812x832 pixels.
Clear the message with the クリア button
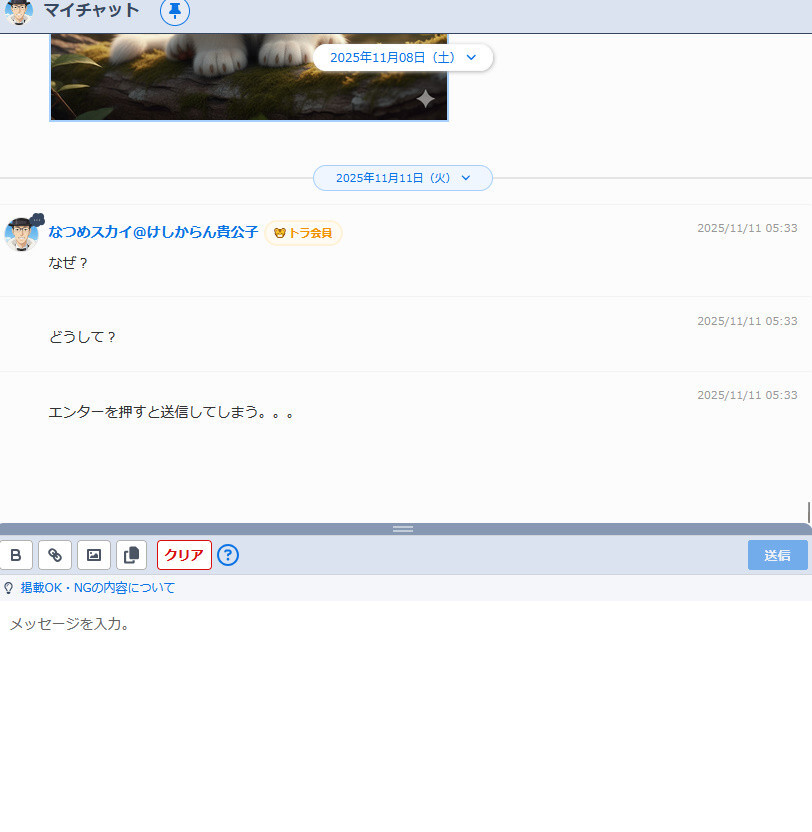183,555
